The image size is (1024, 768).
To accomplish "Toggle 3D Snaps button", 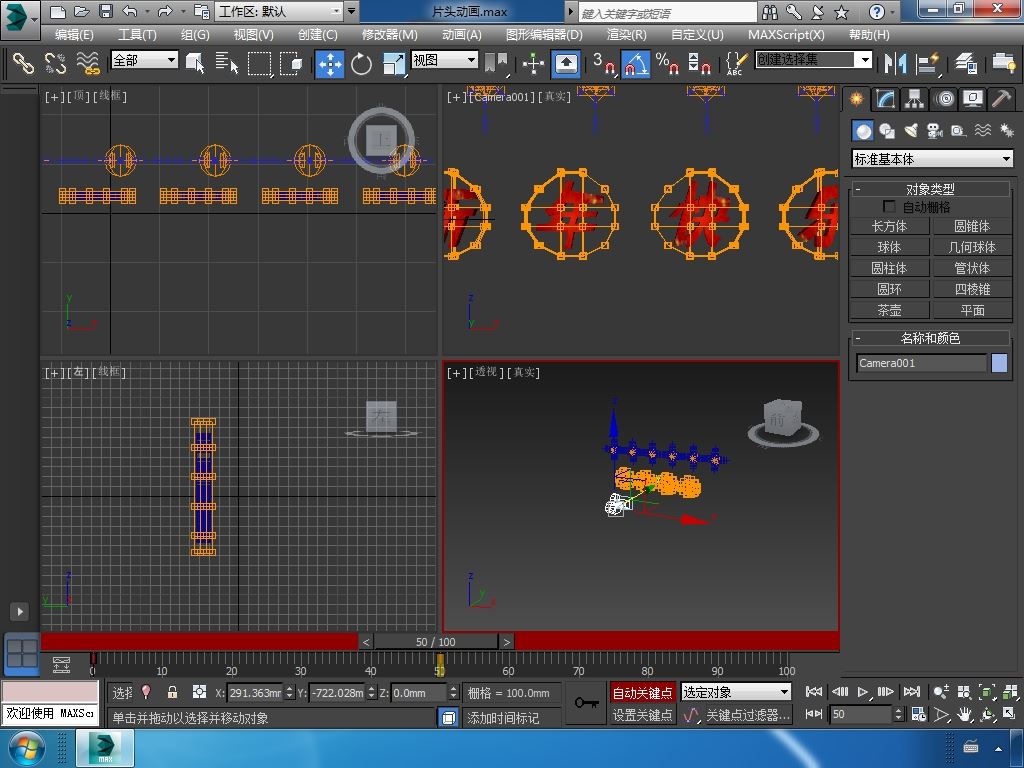I will click(x=603, y=63).
